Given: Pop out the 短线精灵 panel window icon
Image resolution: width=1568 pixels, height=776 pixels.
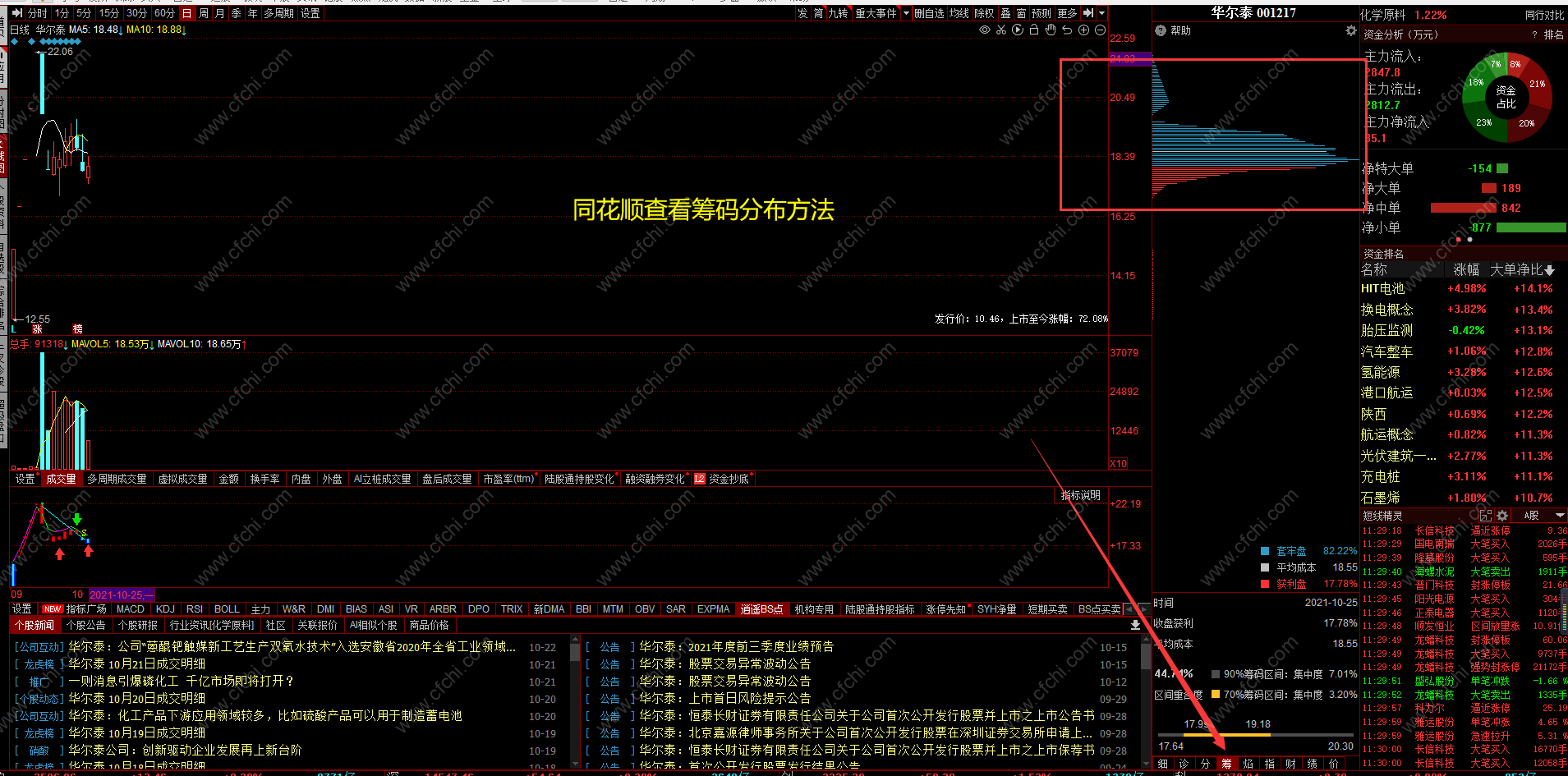Looking at the screenshot, I should (1485, 516).
